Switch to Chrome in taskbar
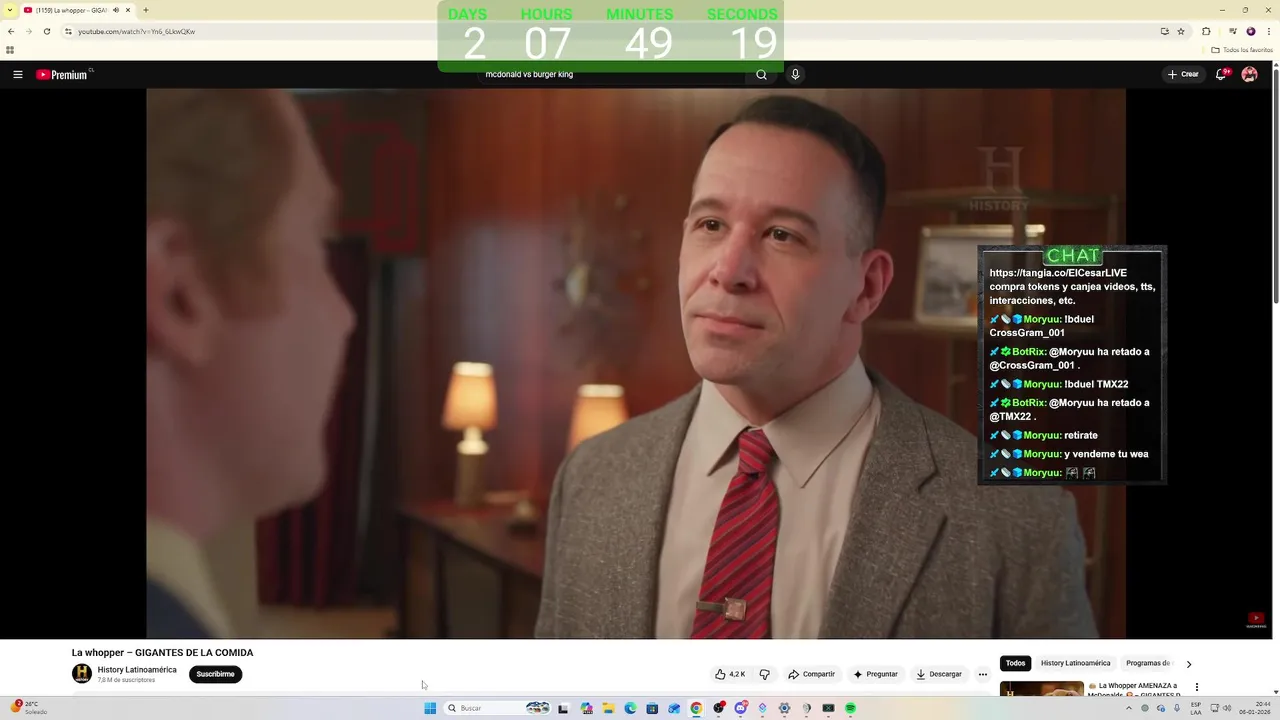Screen dimensions: 1280x720 [696, 708]
